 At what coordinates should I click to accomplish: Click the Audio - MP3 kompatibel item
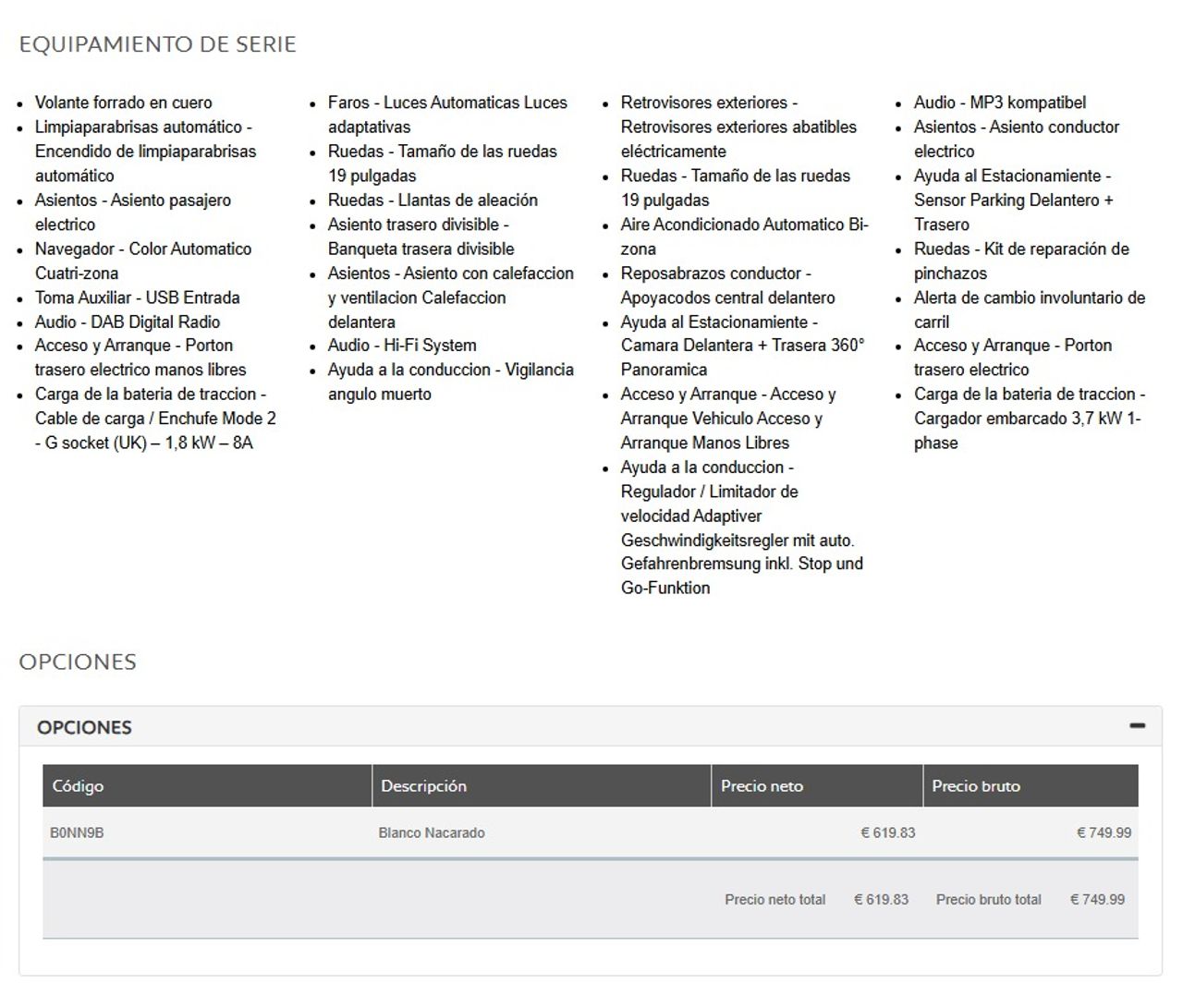click(1000, 103)
